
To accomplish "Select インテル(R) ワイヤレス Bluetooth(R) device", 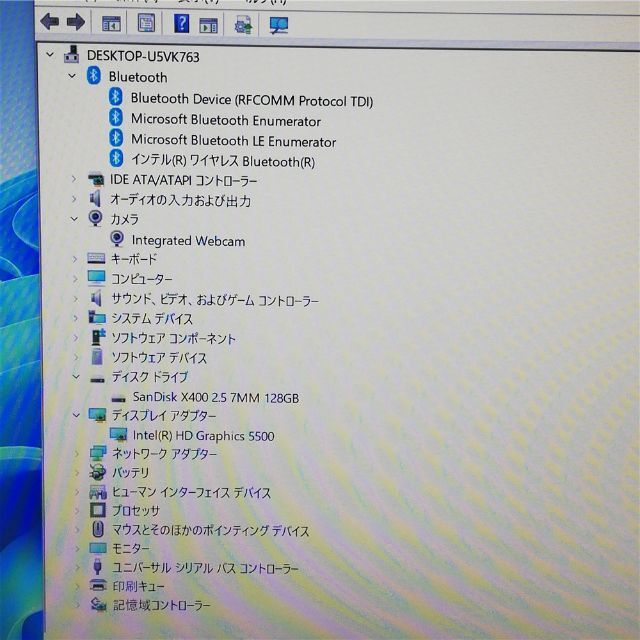I will 223,161.
